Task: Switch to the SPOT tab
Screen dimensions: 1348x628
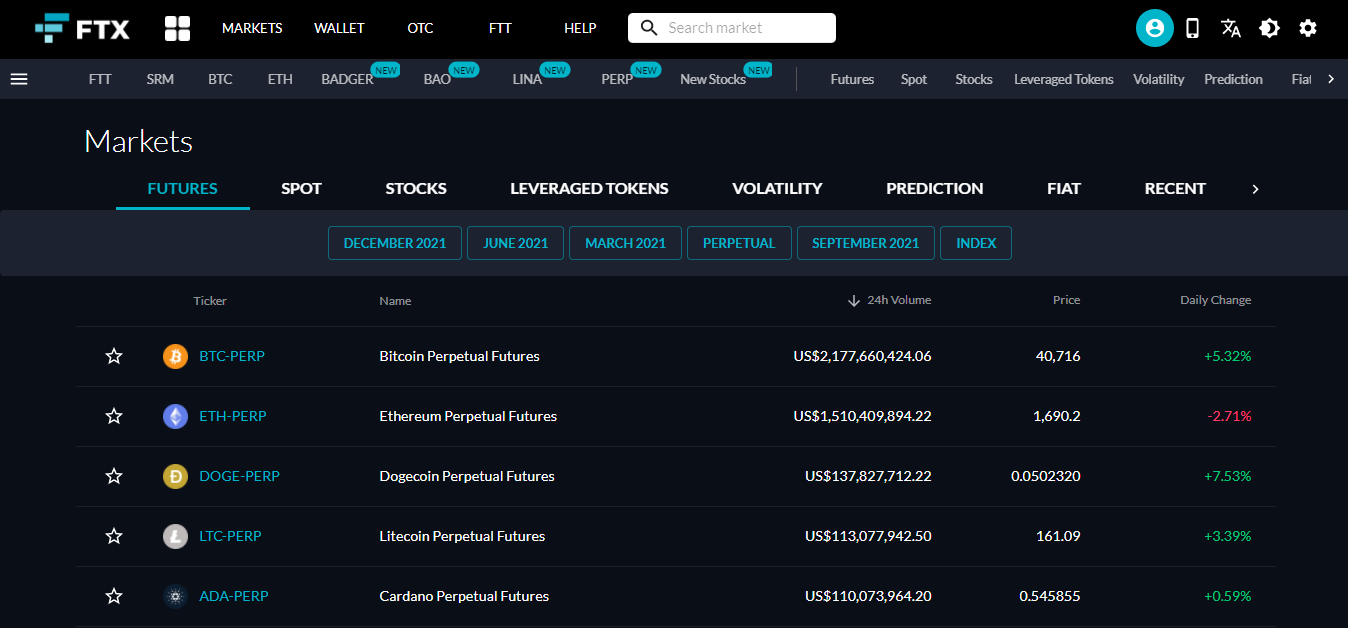Action: (301, 188)
